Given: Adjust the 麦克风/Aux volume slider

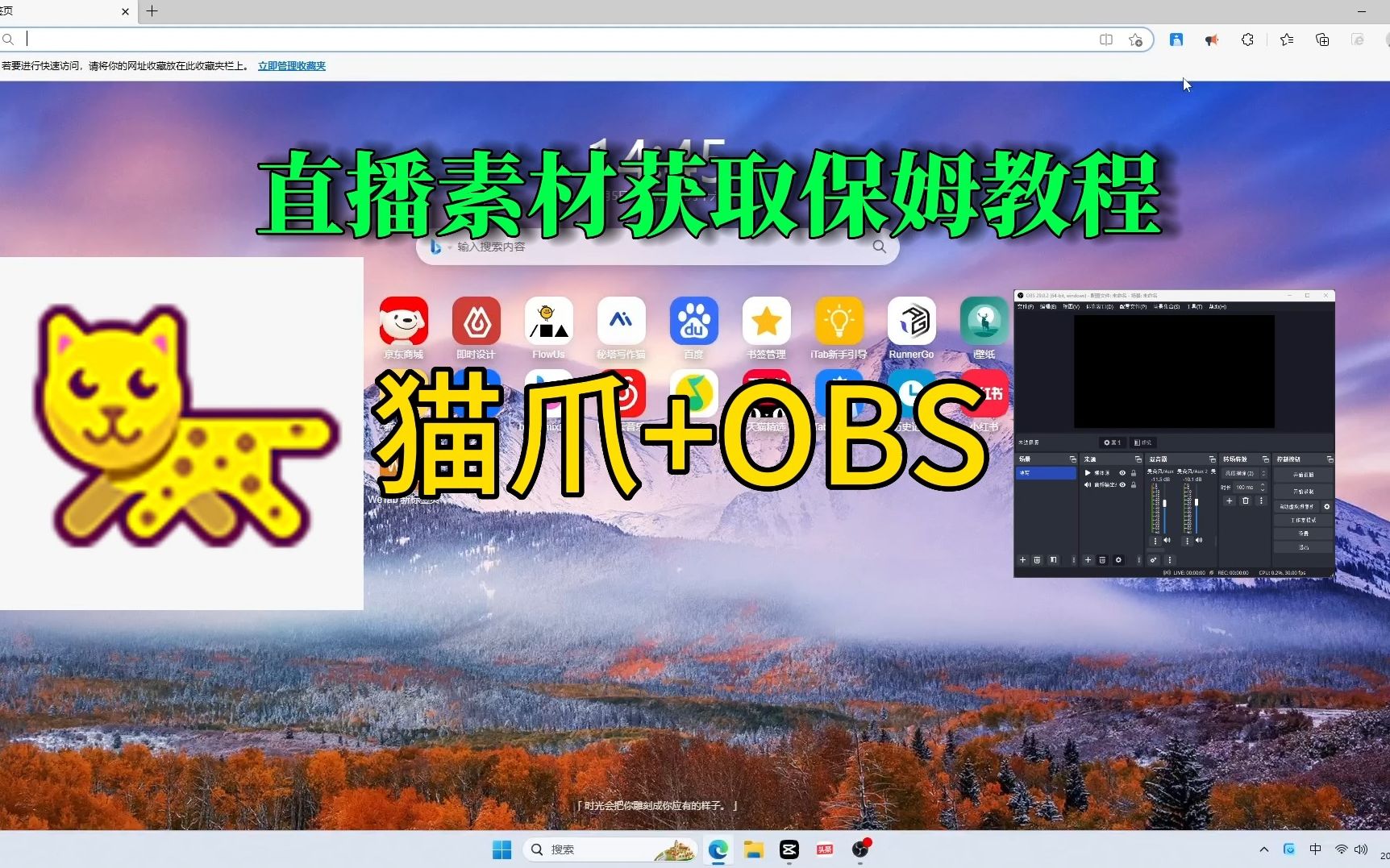Looking at the screenshot, I should (1165, 504).
